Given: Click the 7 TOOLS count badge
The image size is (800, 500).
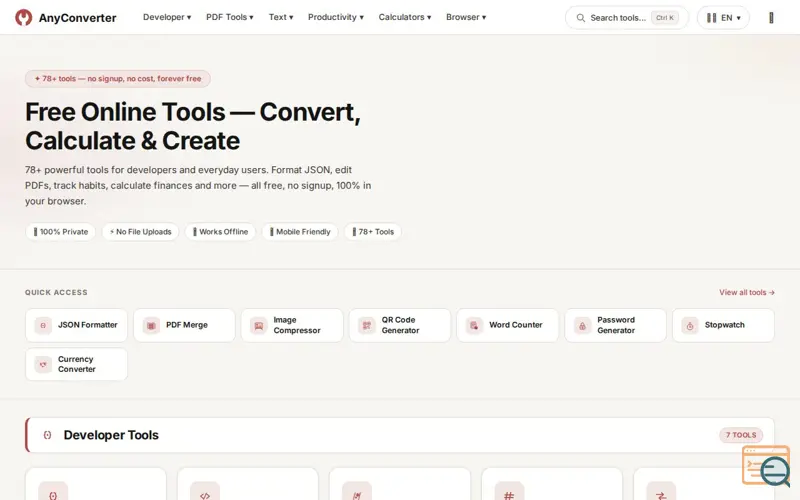Looking at the screenshot, I should (741, 435).
